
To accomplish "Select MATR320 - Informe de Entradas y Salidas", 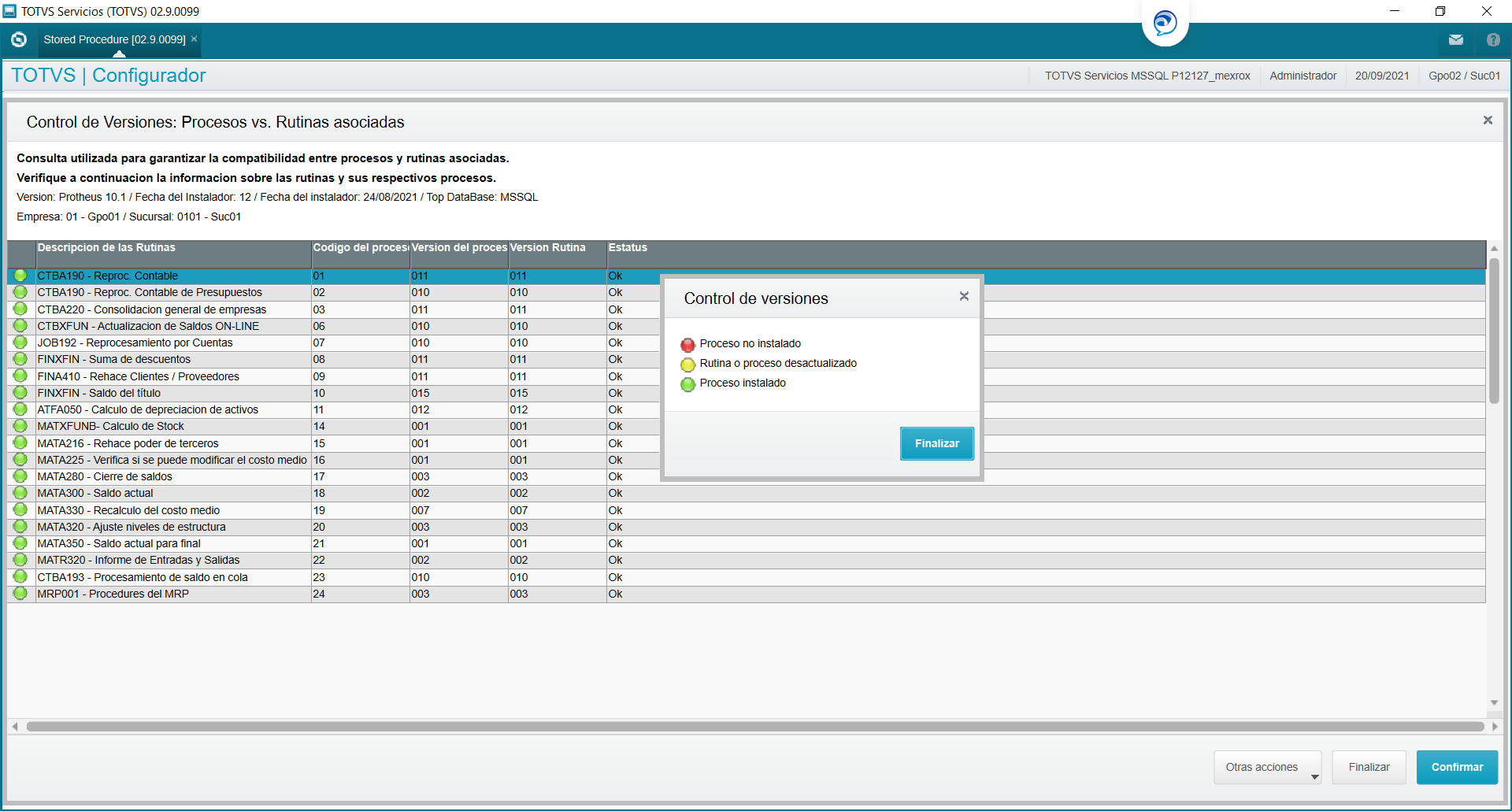I will [746, 560].
